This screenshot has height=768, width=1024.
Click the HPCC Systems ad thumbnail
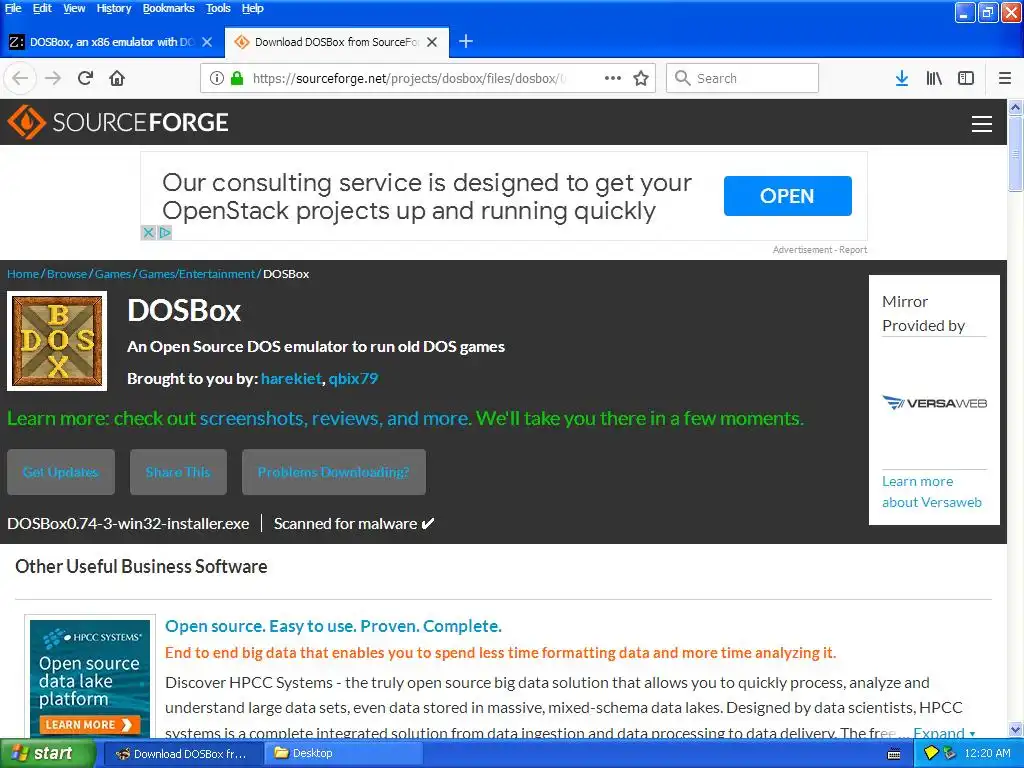point(90,677)
